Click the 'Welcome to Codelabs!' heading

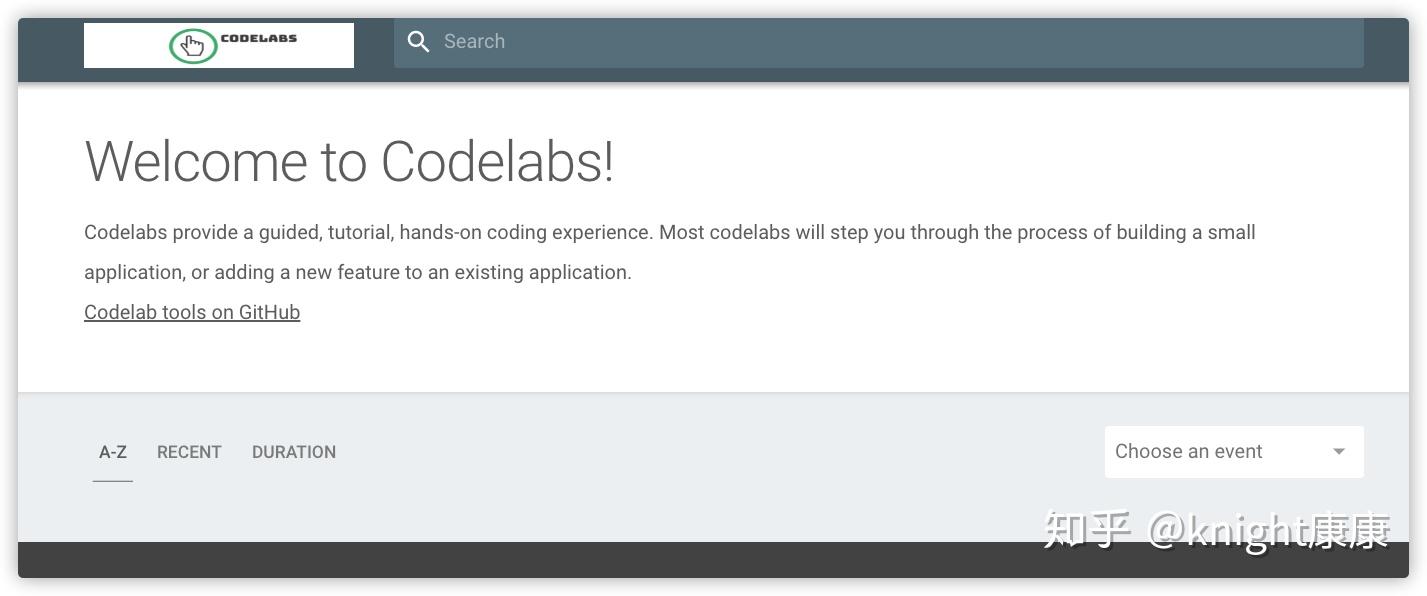(349, 161)
